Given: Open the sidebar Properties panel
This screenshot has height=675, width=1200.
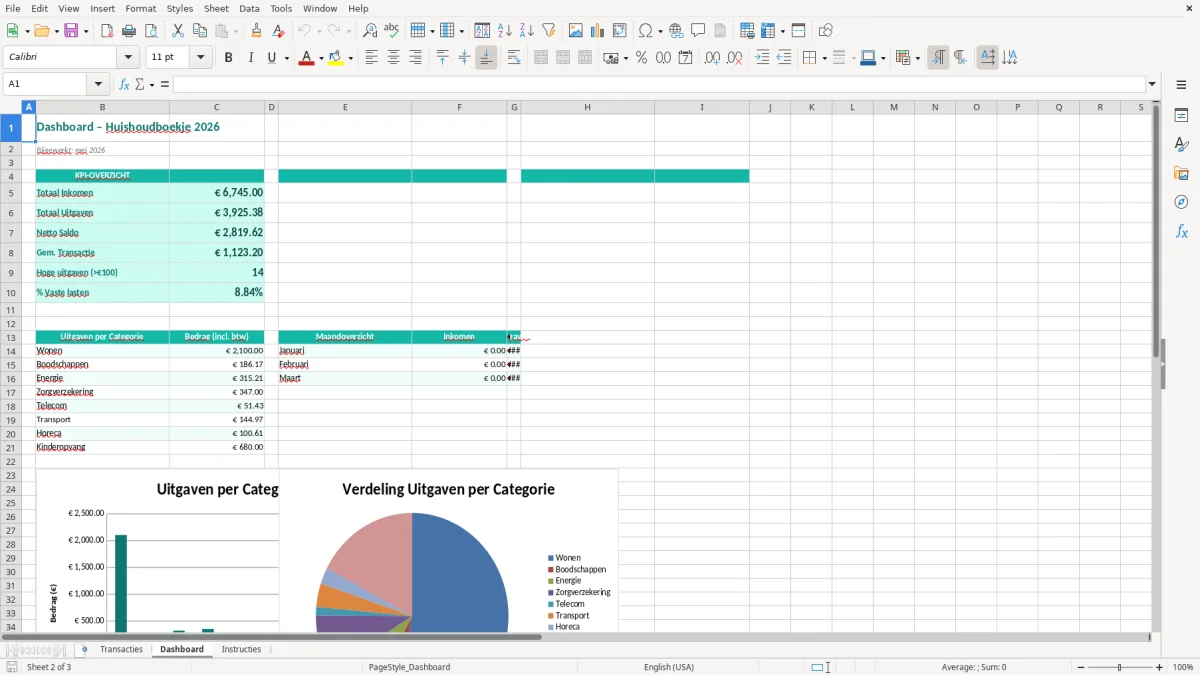Looking at the screenshot, I should coord(1181,115).
